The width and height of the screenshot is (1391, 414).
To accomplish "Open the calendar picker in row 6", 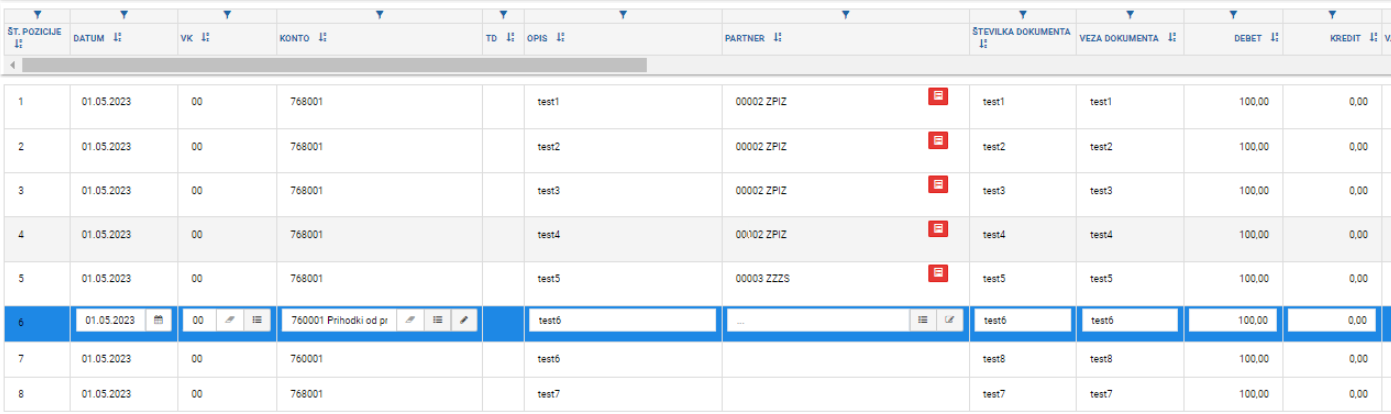I will point(158,320).
